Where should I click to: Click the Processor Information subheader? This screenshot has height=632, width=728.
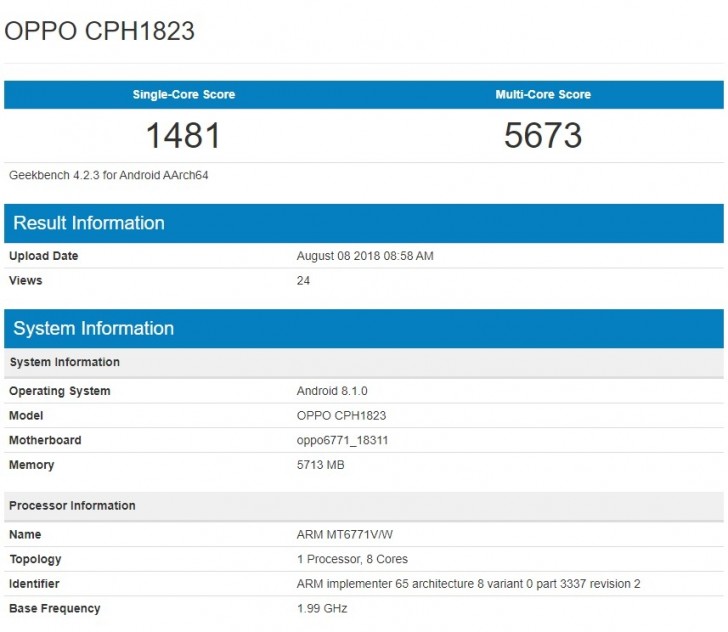pyautogui.click(x=364, y=506)
